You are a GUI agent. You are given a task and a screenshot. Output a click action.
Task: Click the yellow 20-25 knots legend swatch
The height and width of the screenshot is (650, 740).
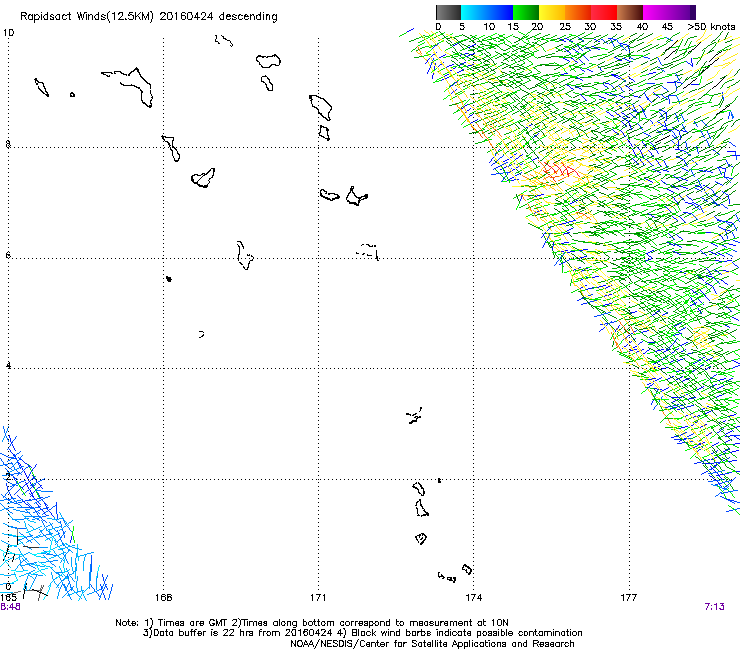coord(552,12)
